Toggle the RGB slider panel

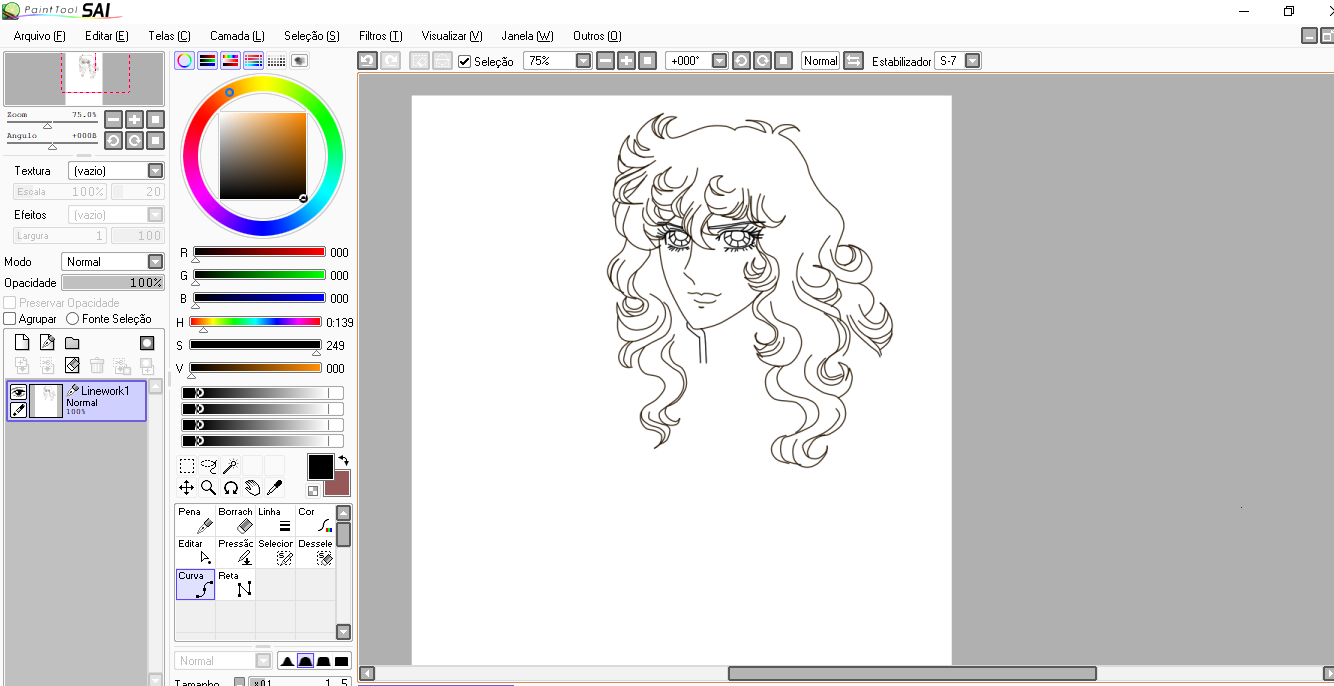[x=208, y=60]
